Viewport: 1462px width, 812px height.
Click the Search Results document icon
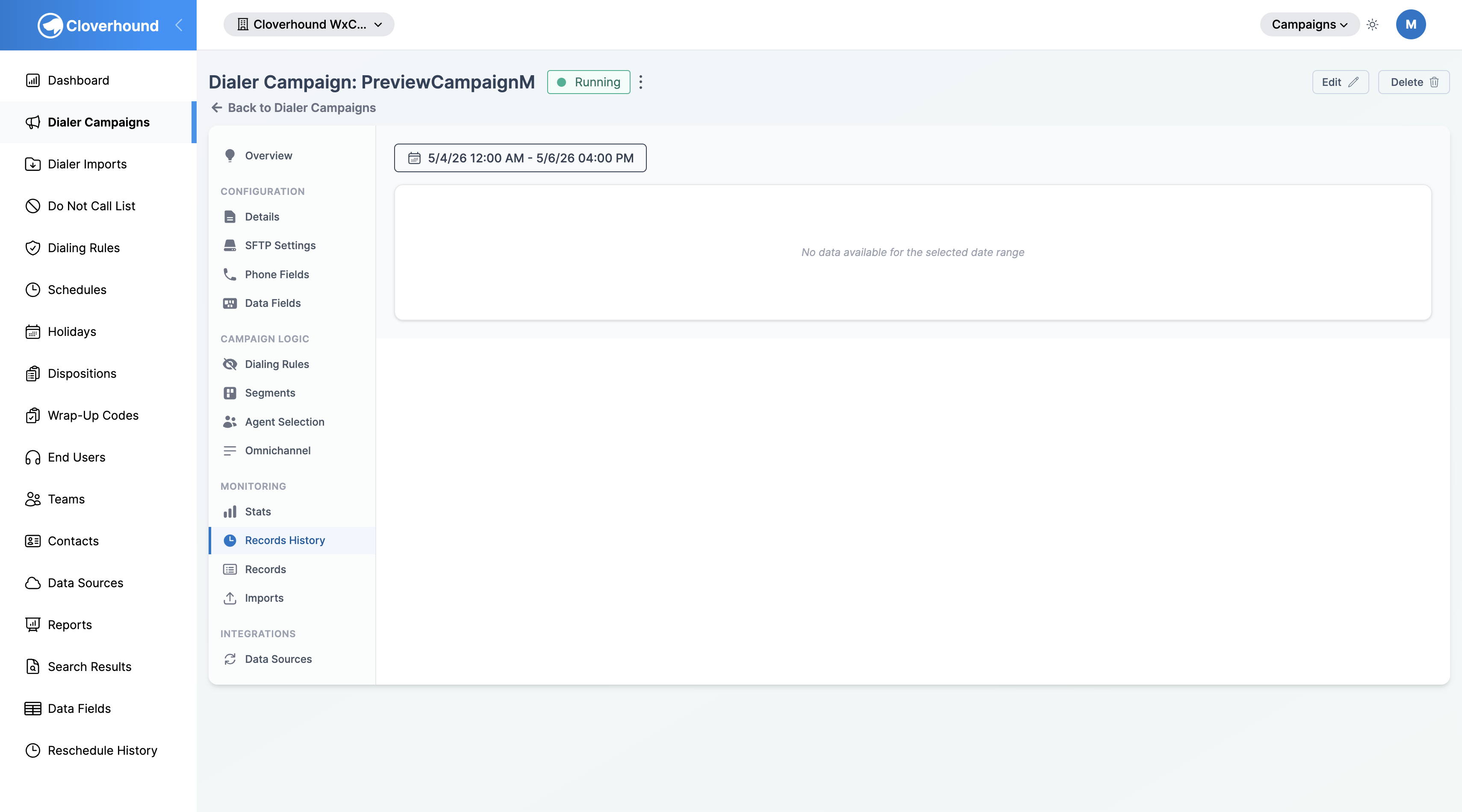pyautogui.click(x=33, y=667)
